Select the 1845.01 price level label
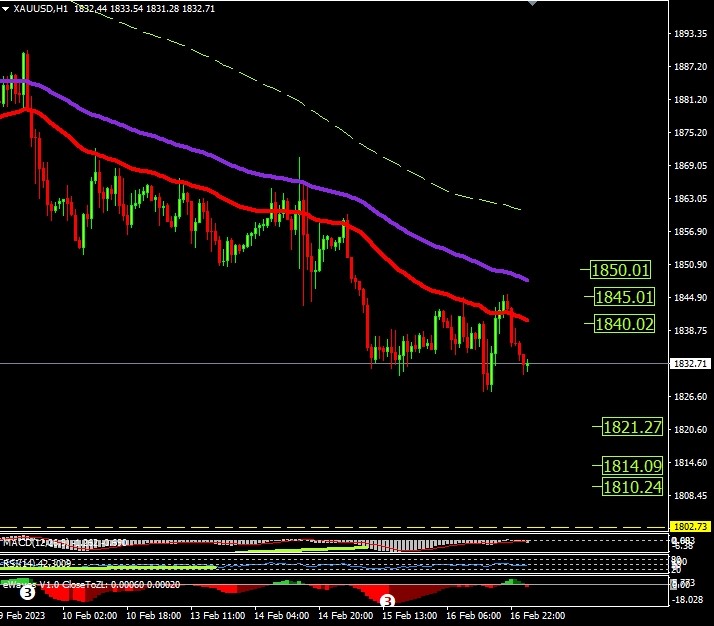Viewport: 714px width, 626px height. tap(623, 297)
